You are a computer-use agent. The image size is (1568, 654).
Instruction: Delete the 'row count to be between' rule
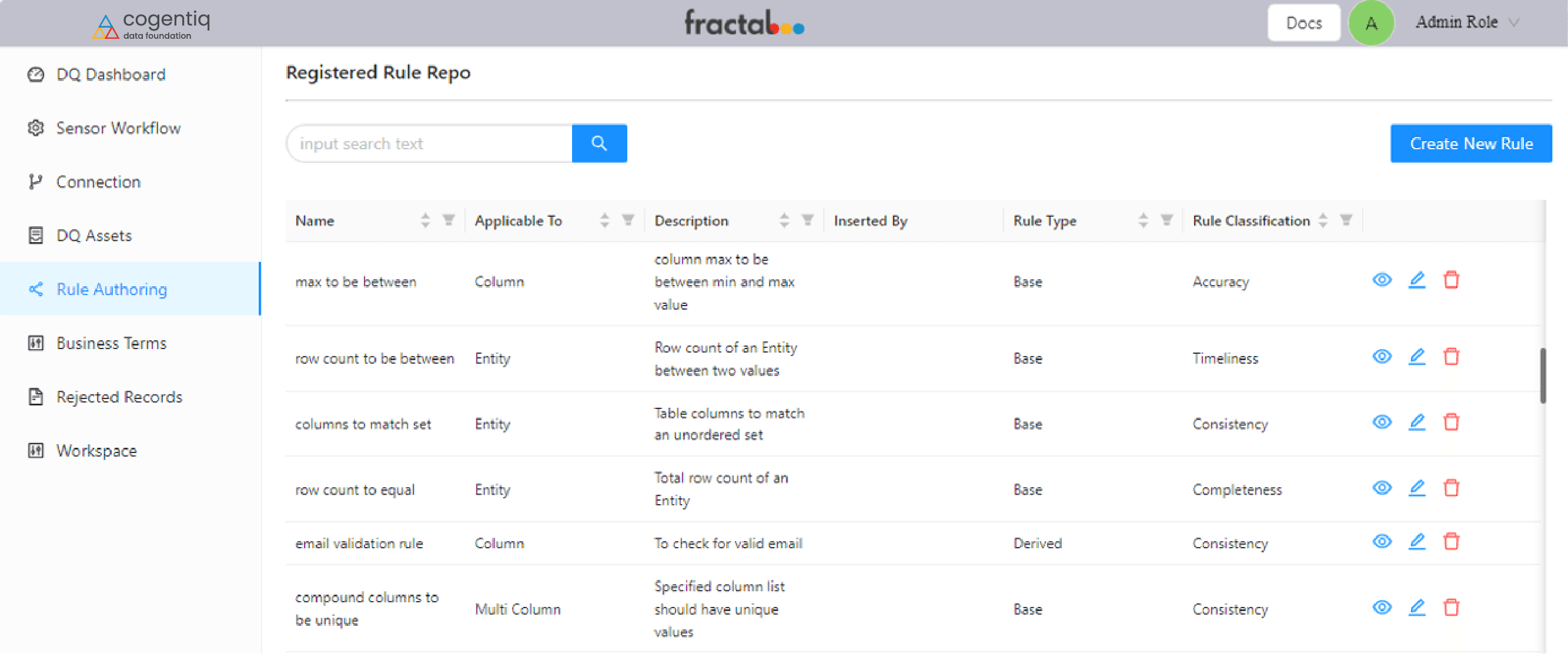click(x=1451, y=357)
